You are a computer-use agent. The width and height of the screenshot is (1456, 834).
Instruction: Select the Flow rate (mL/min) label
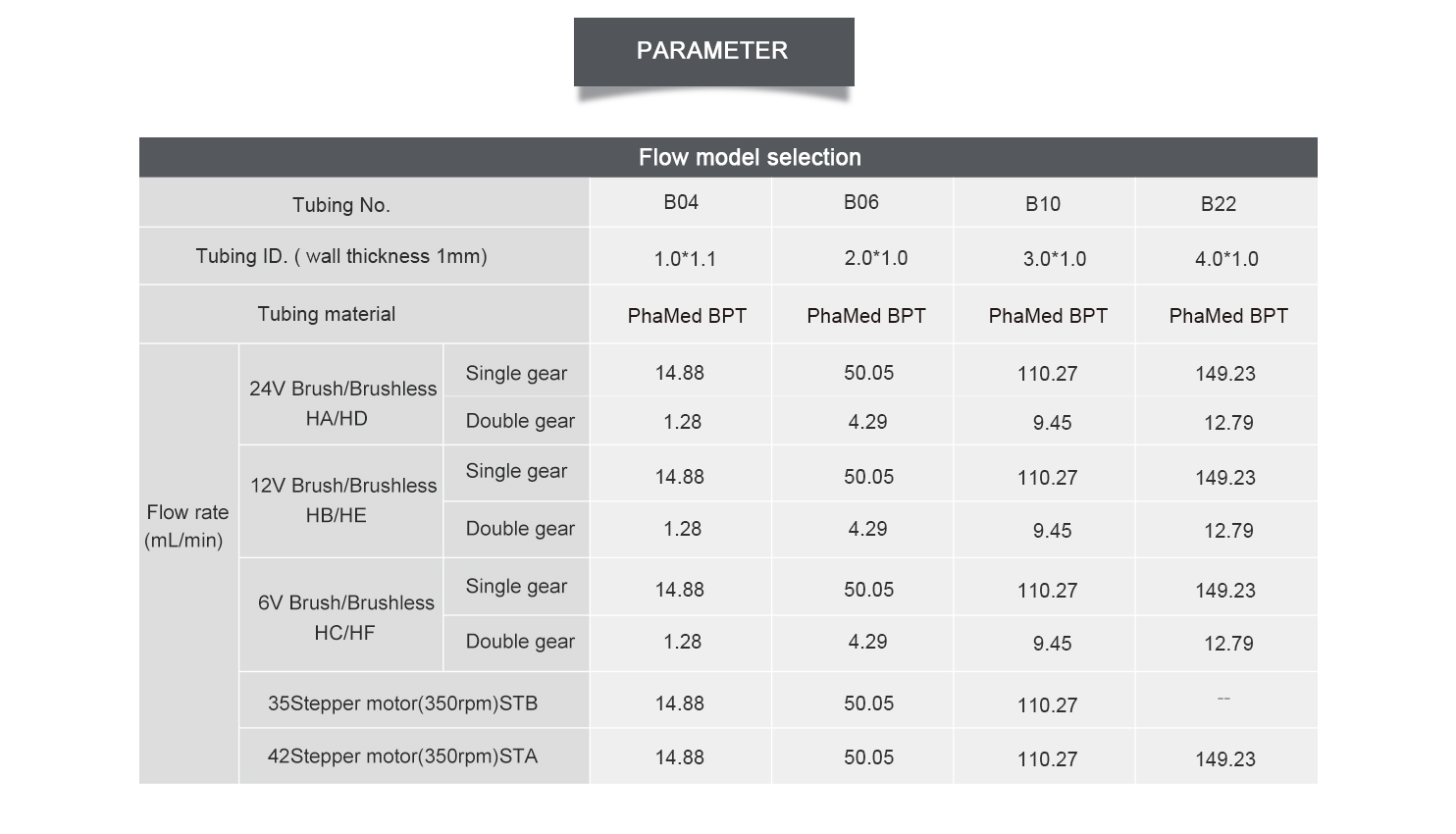186,526
